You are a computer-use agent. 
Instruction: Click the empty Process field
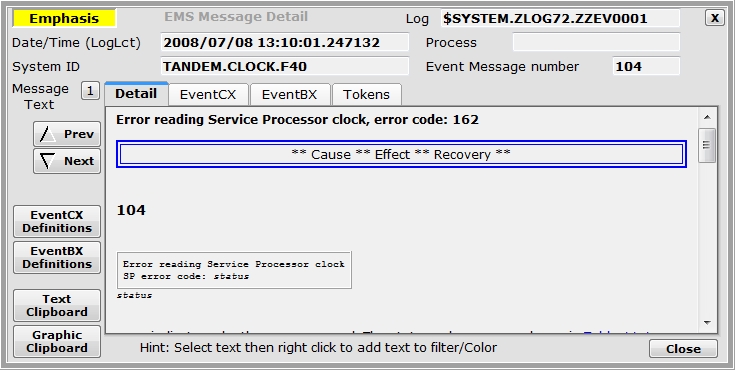(596, 42)
